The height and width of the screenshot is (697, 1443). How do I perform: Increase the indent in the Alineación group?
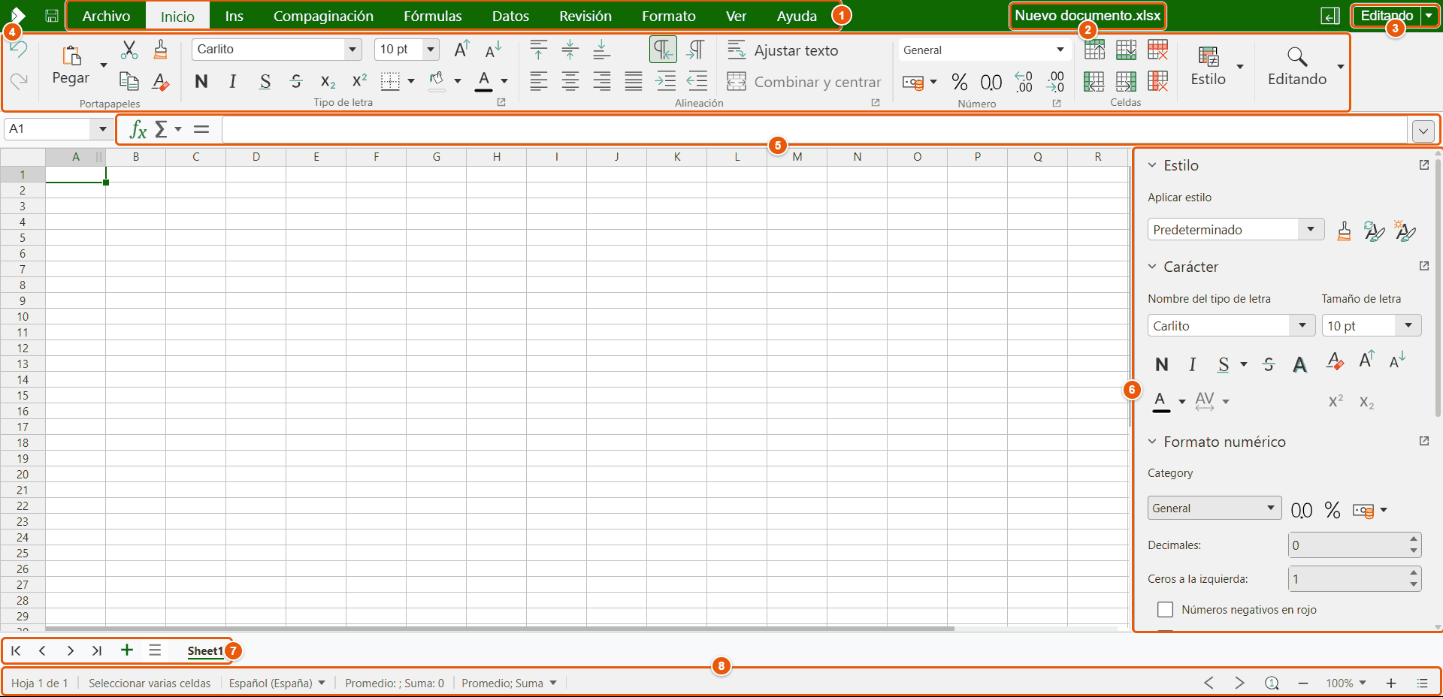(x=665, y=82)
